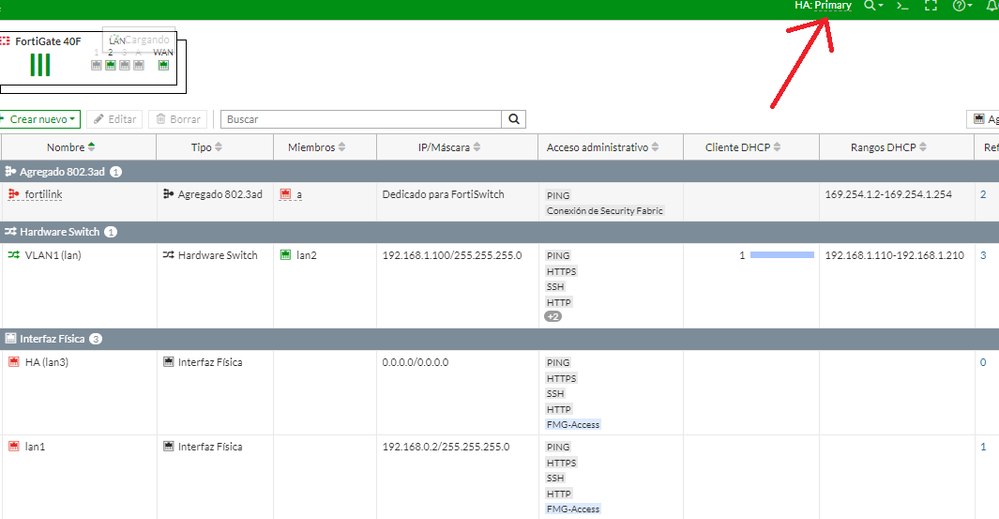Select LAN port A on faceplate
This screenshot has height=519, width=999.
pos(138,65)
